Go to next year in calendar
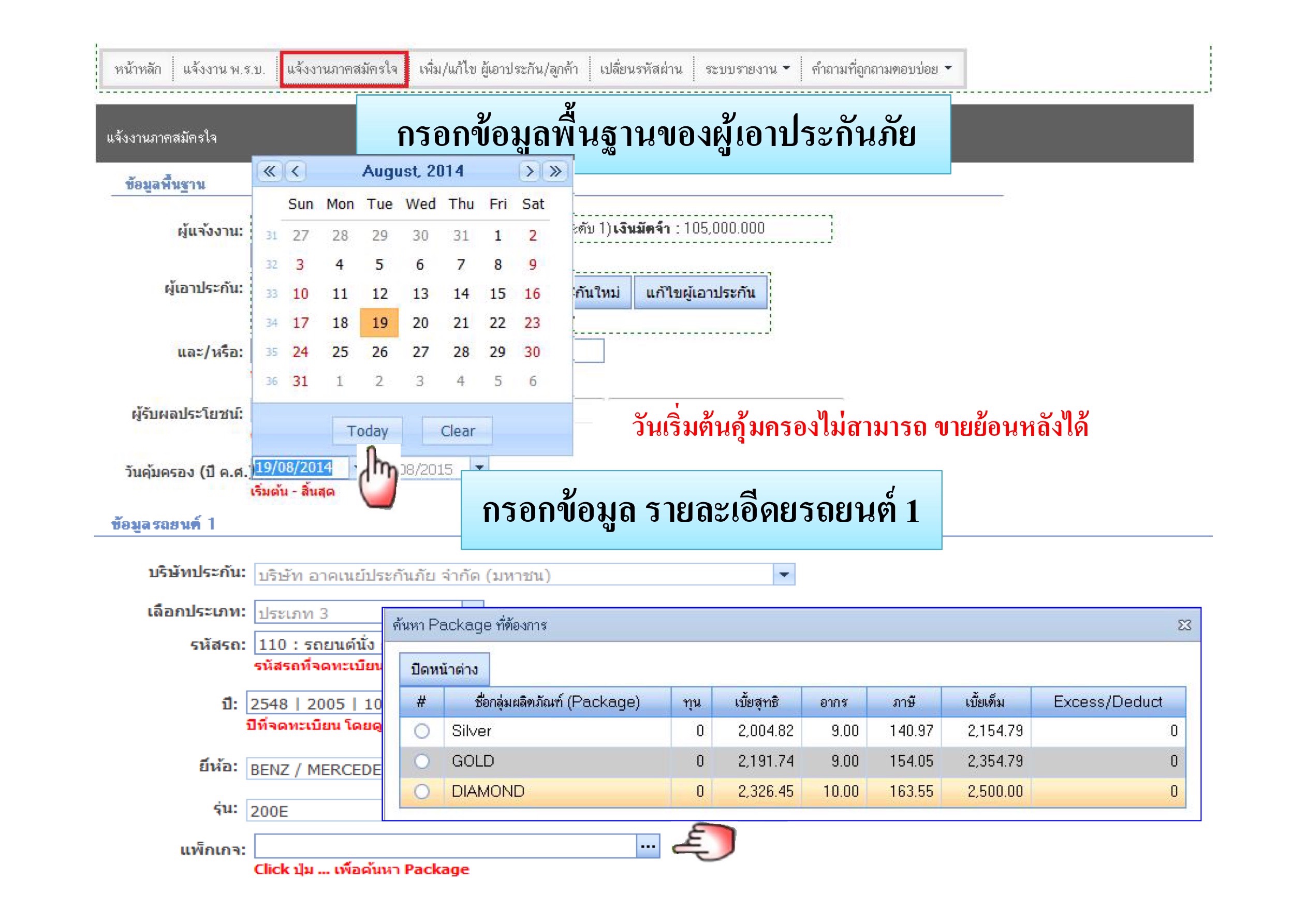Screen dimensions: 1306x924 pos(555,171)
